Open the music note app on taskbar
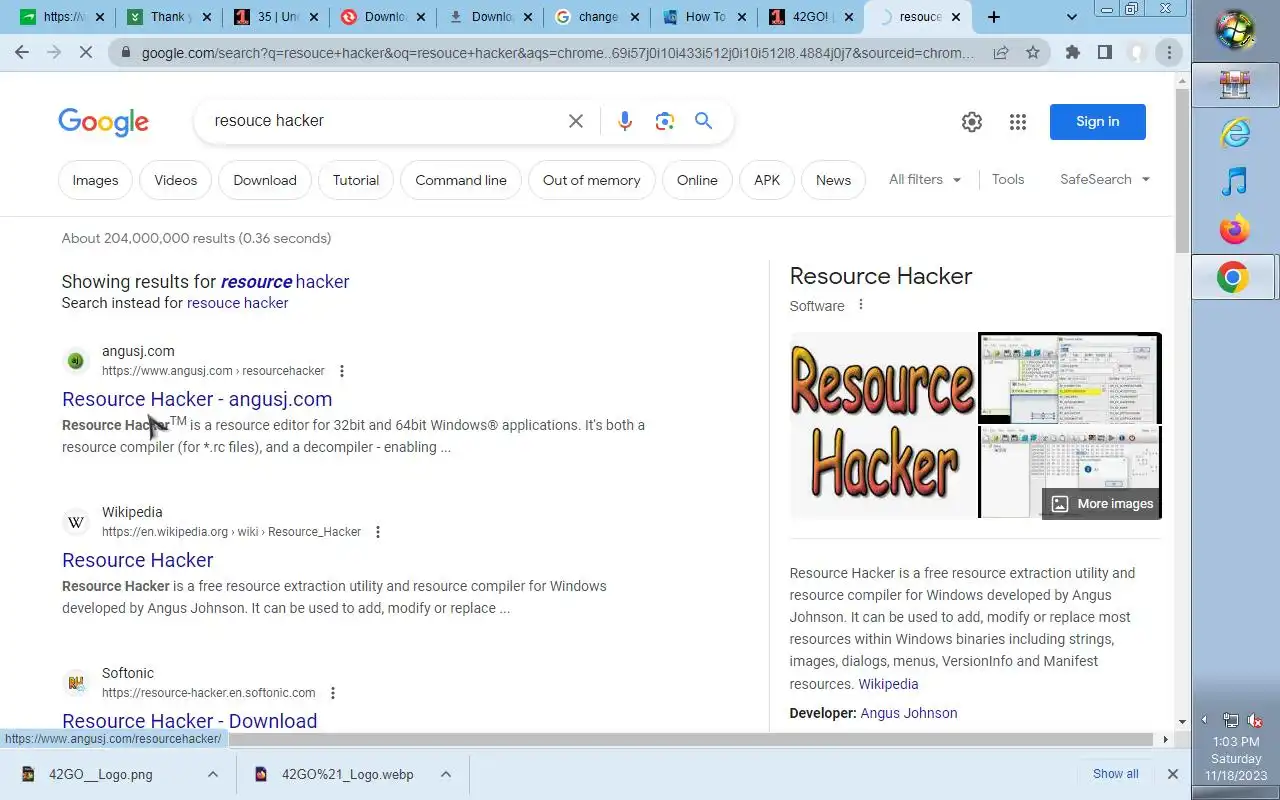1280x800 pixels. click(x=1236, y=181)
